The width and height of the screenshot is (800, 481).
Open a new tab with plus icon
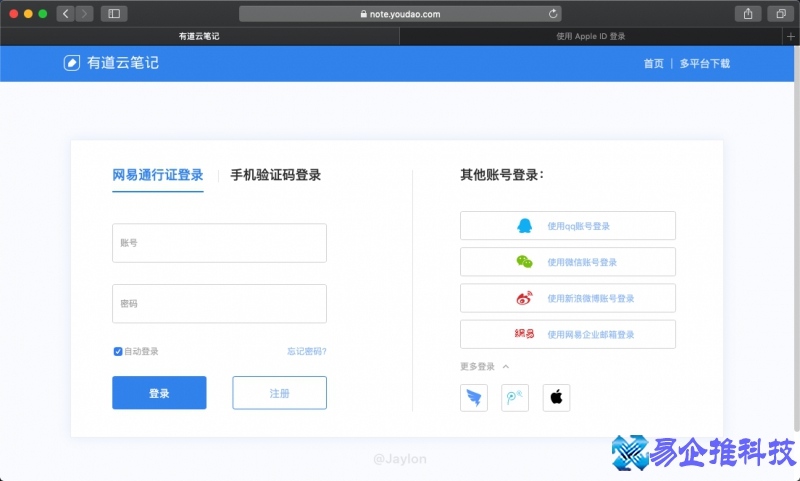[x=790, y=36]
